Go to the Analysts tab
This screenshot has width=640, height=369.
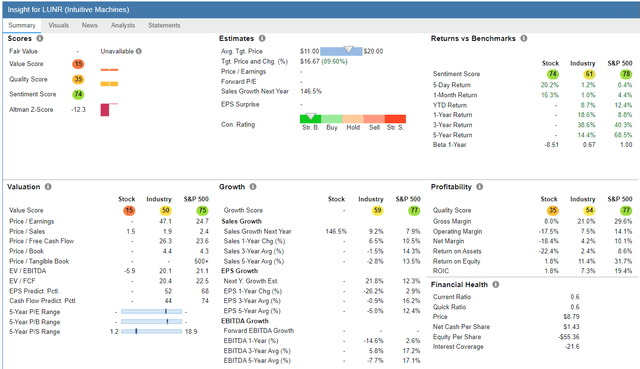point(123,25)
